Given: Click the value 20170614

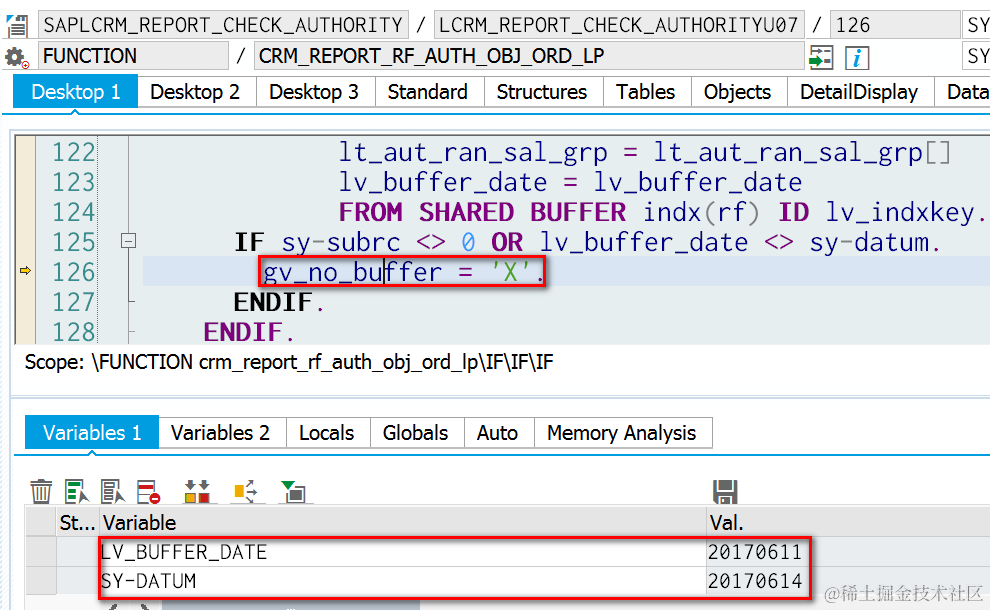Looking at the screenshot, I should click(x=754, y=581).
